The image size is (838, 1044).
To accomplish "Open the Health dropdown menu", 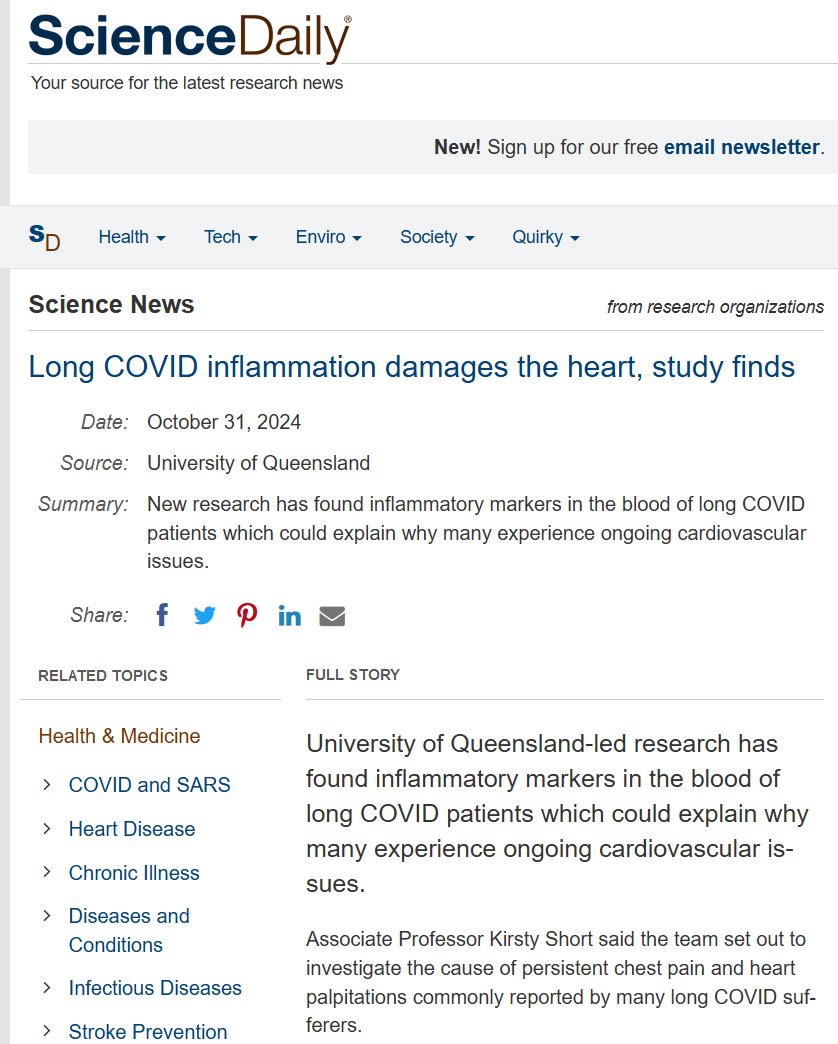I will (x=131, y=237).
